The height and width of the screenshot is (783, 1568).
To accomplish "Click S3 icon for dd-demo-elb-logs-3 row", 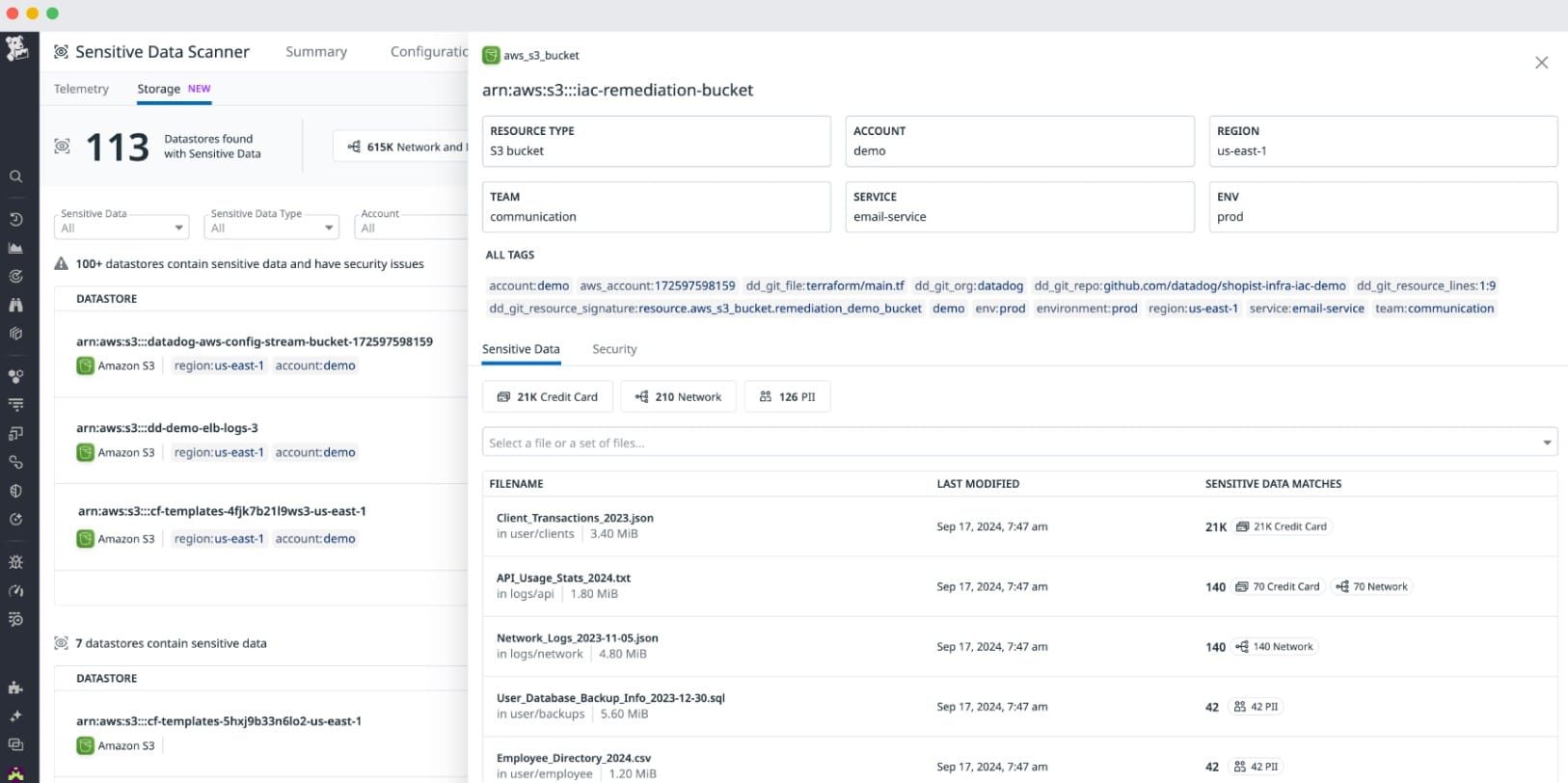I will click(85, 452).
